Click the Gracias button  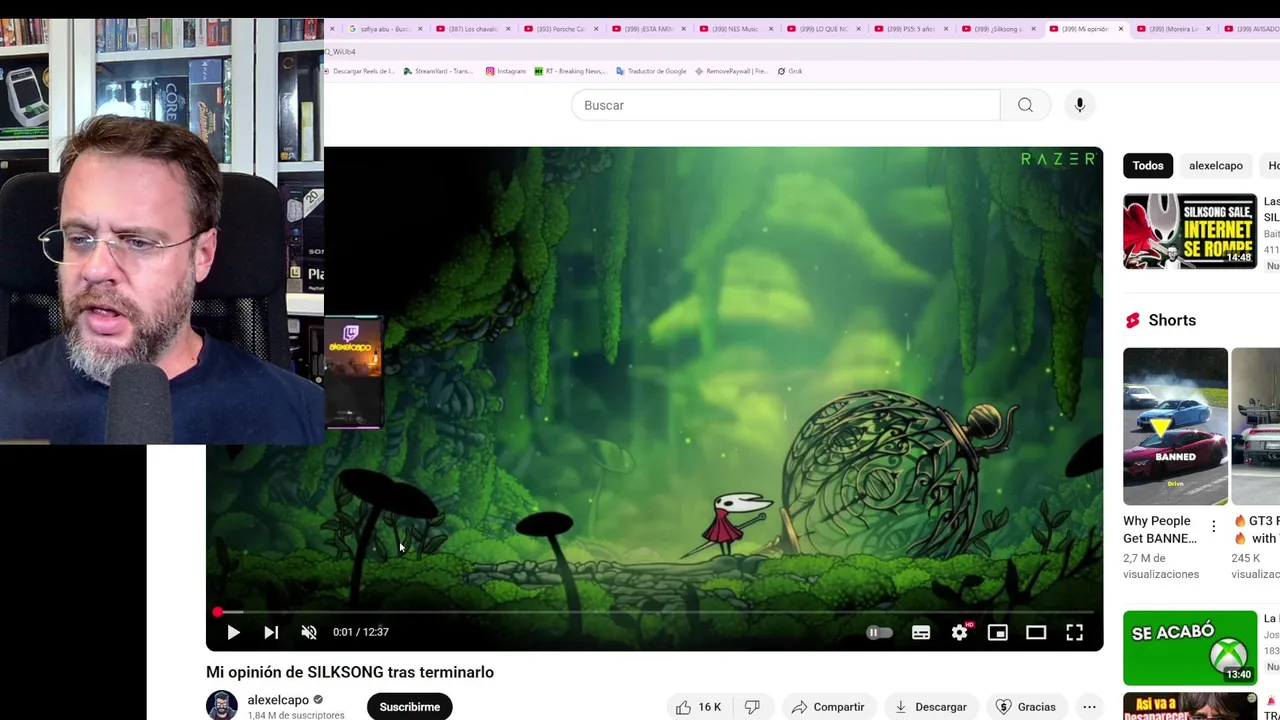tap(1026, 707)
